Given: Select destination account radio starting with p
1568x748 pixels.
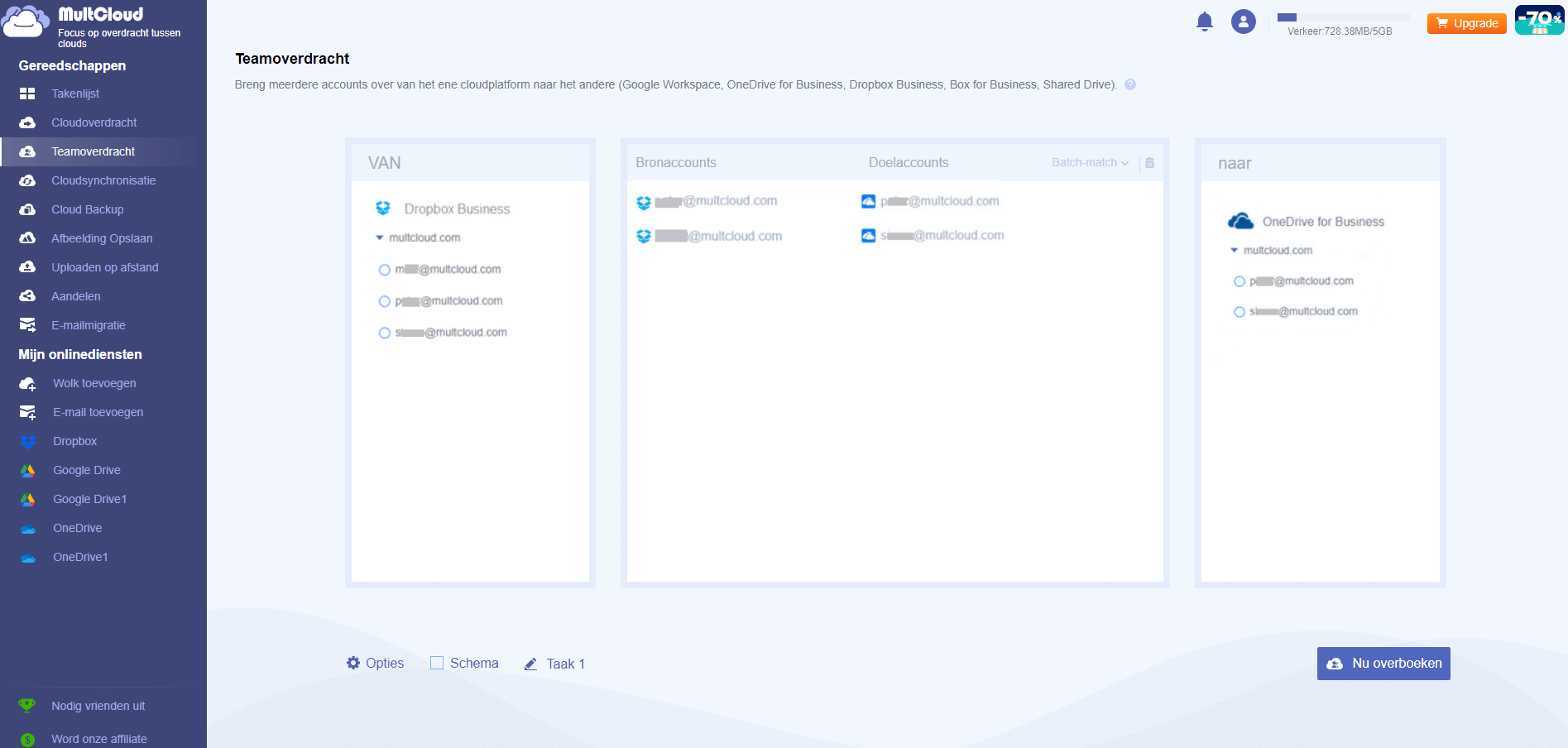Looking at the screenshot, I should pyautogui.click(x=1239, y=281).
